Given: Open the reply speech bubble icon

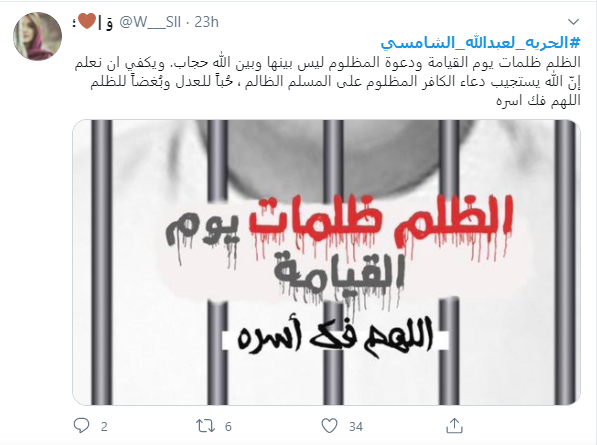Looking at the screenshot, I should (81, 426).
